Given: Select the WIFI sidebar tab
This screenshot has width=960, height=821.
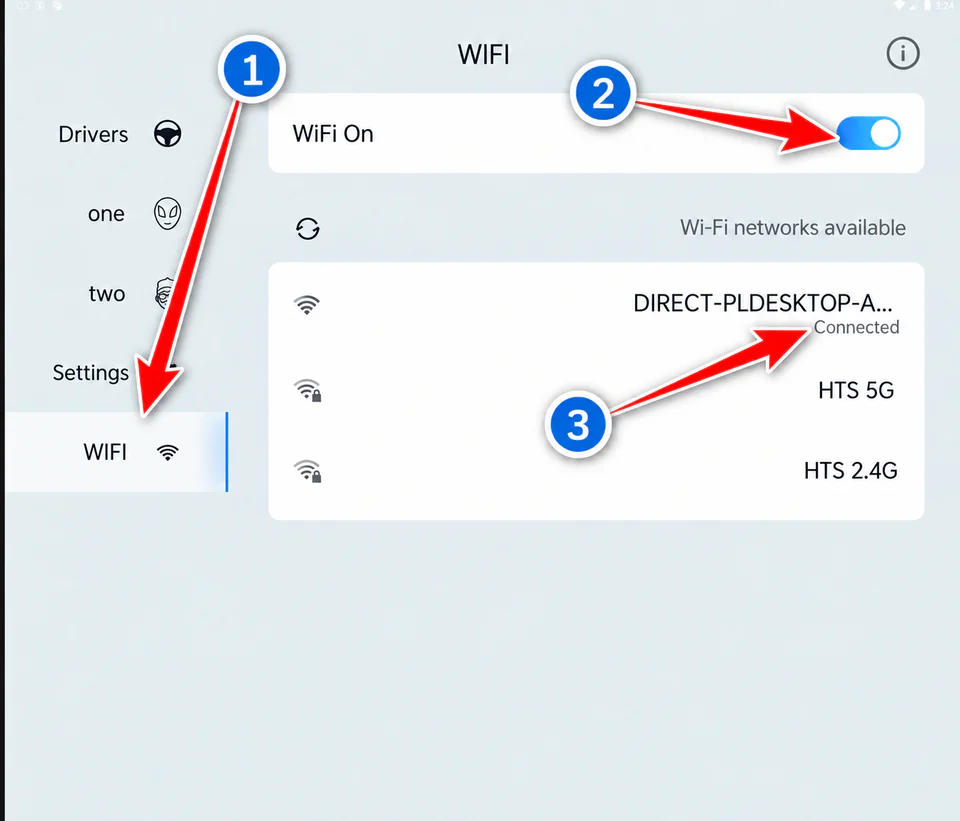Looking at the screenshot, I should pos(116,452).
